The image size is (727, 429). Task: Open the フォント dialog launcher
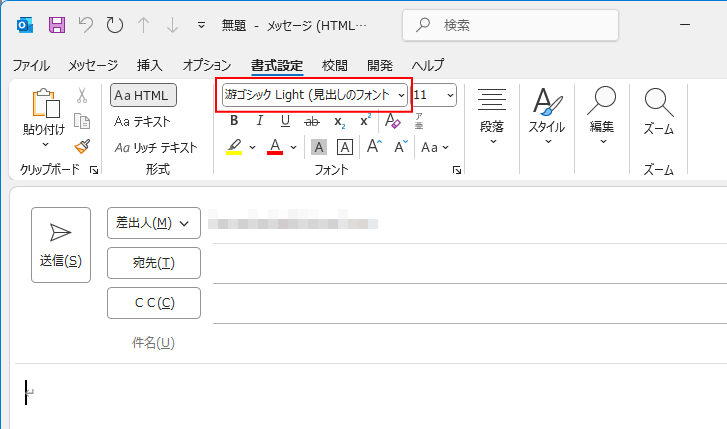coord(457,170)
